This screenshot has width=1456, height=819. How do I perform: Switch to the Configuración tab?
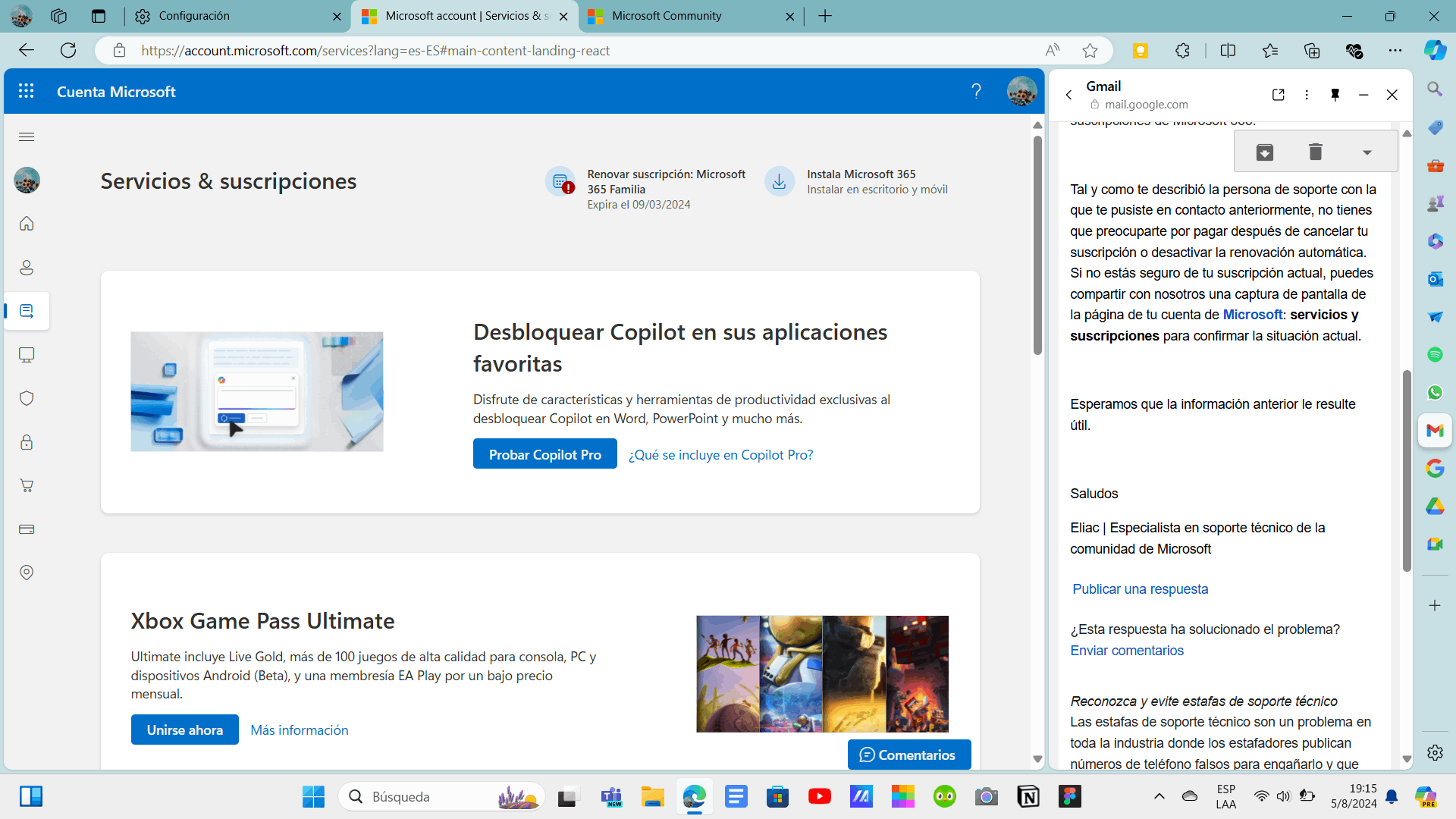coord(194,16)
